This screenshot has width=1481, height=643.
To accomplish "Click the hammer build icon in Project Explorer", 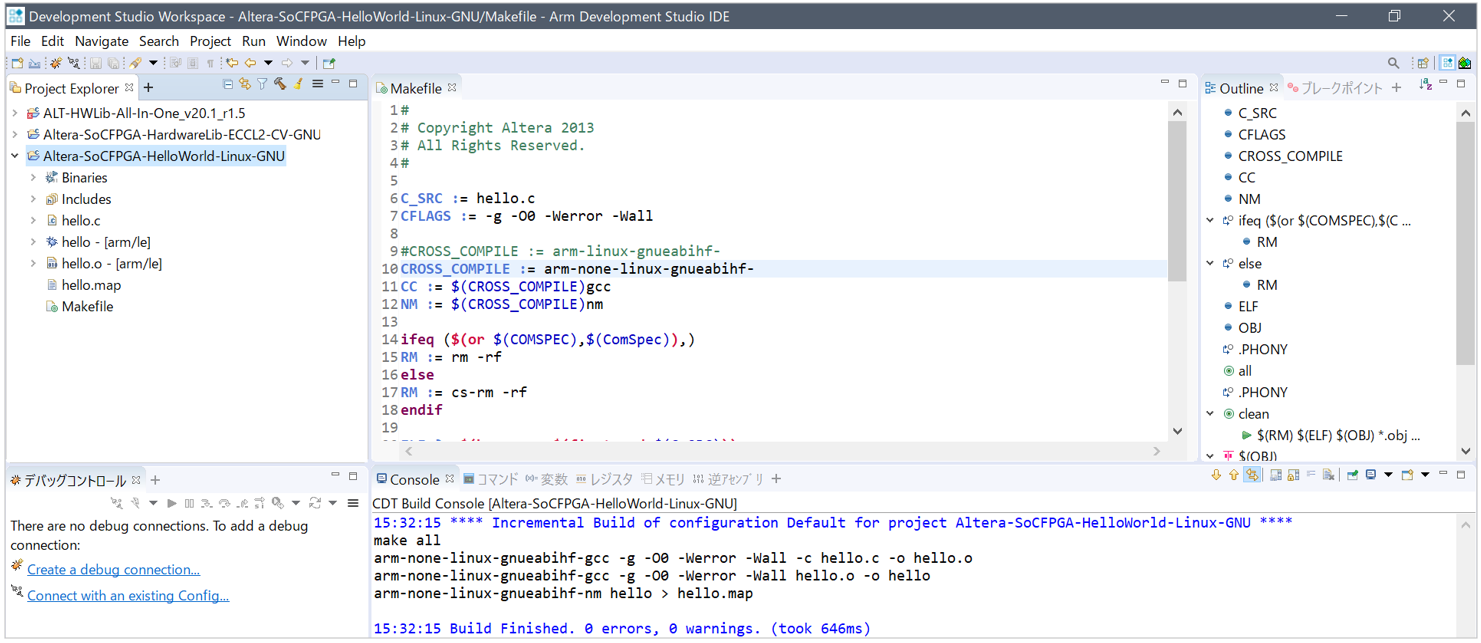I will [x=280, y=85].
